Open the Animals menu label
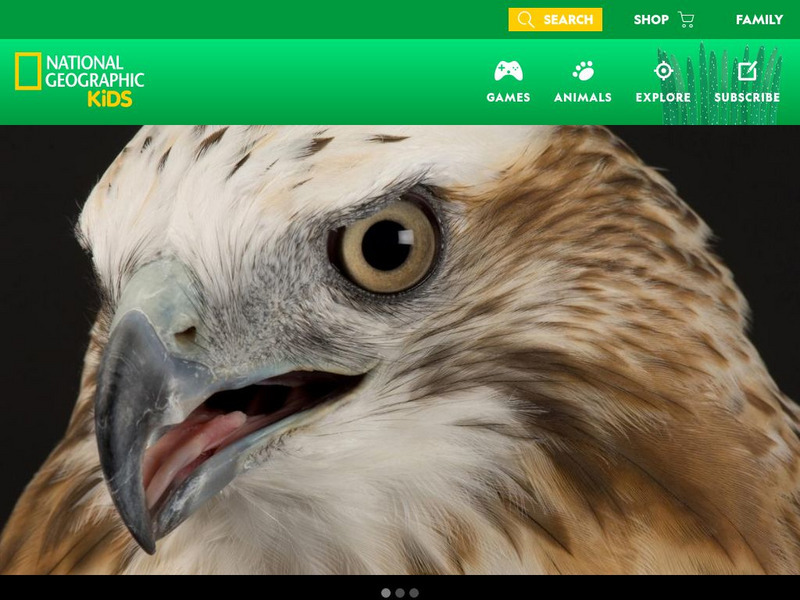Image resolution: width=800 pixels, height=600 pixels. [x=583, y=97]
